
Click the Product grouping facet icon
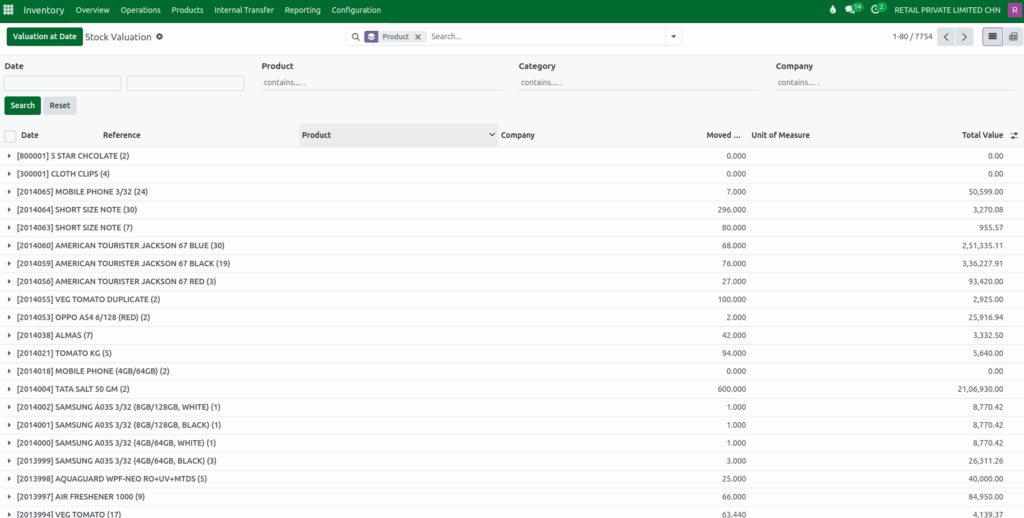pyautogui.click(x=372, y=37)
